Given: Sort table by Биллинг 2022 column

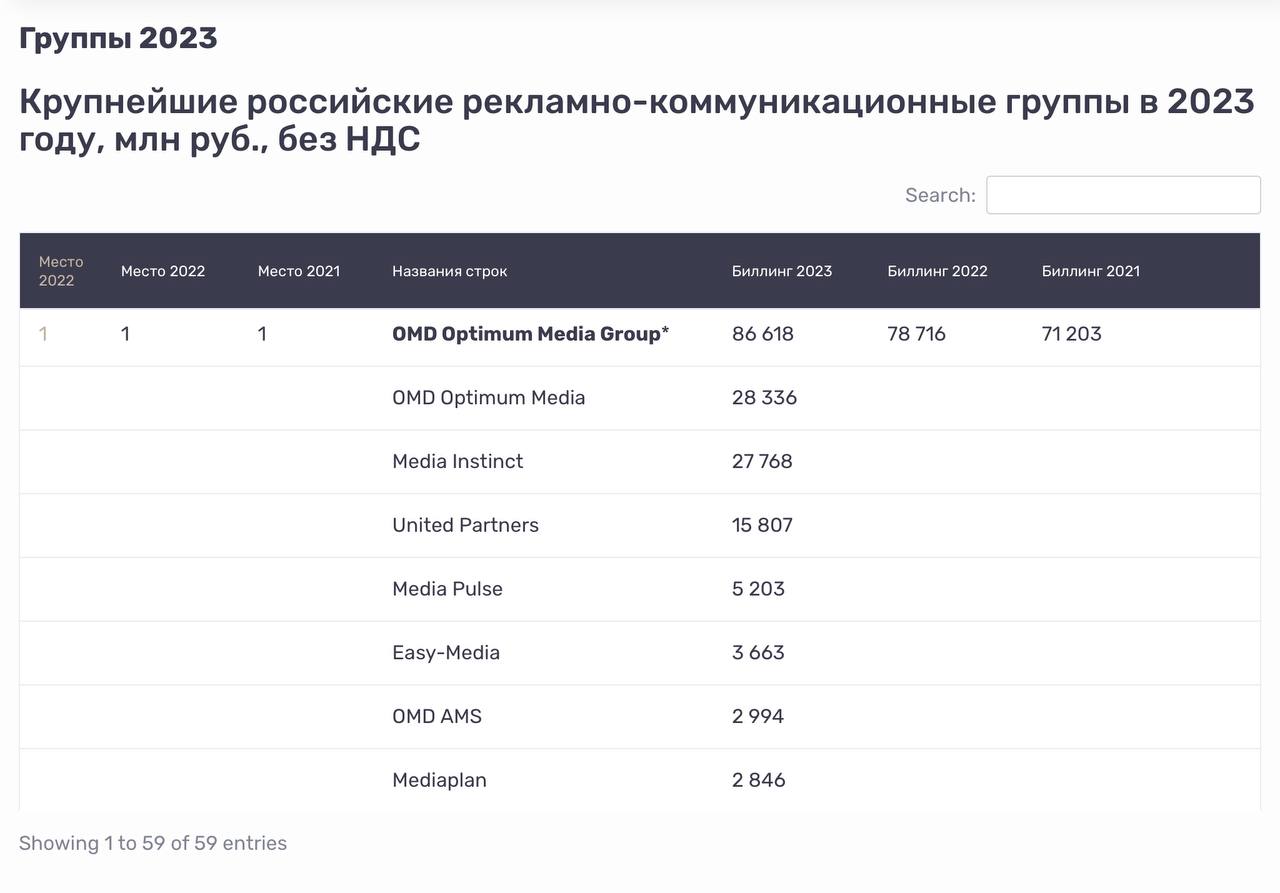Looking at the screenshot, I should tap(937, 271).
